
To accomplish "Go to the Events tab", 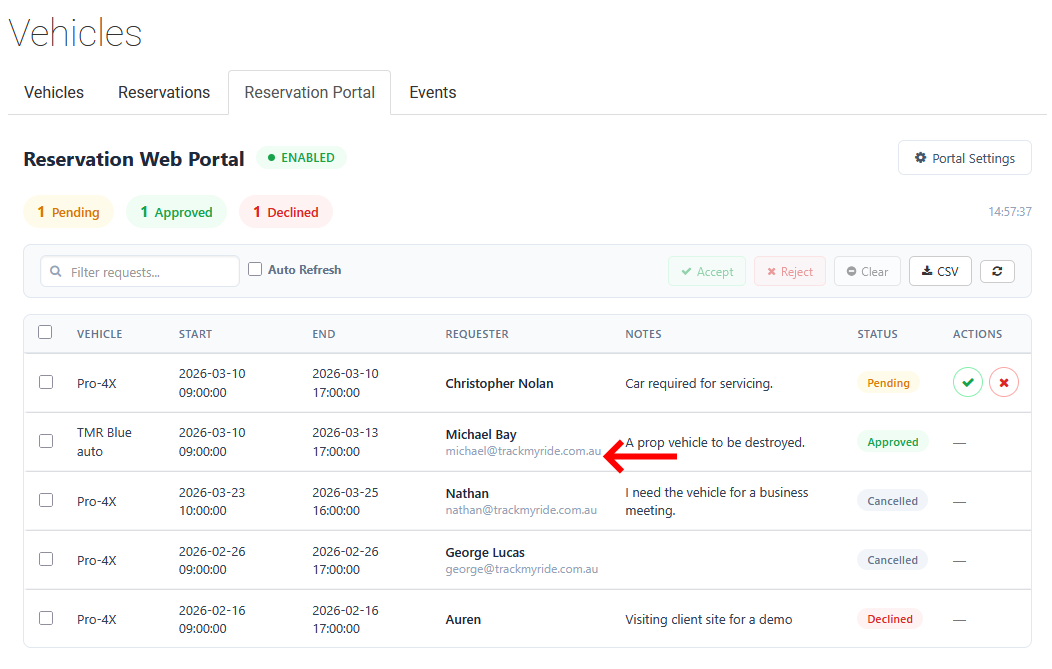I will pyautogui.click(x=432, y=92).
